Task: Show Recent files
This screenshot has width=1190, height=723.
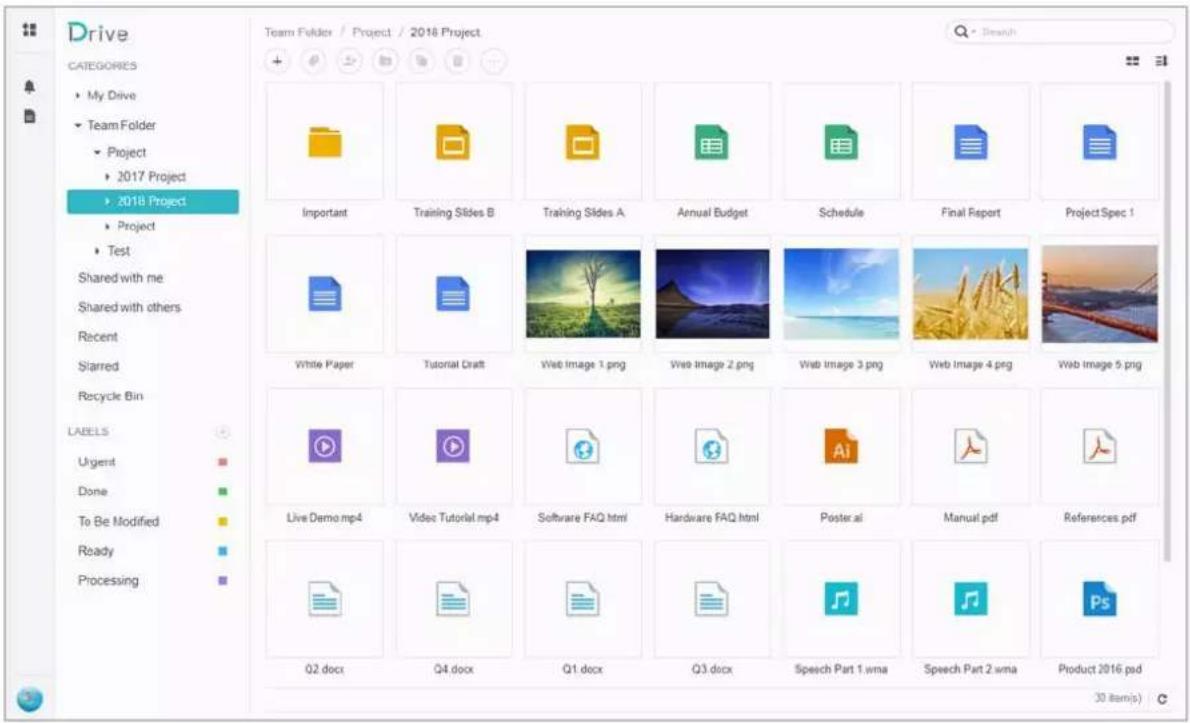Action: 98,337
